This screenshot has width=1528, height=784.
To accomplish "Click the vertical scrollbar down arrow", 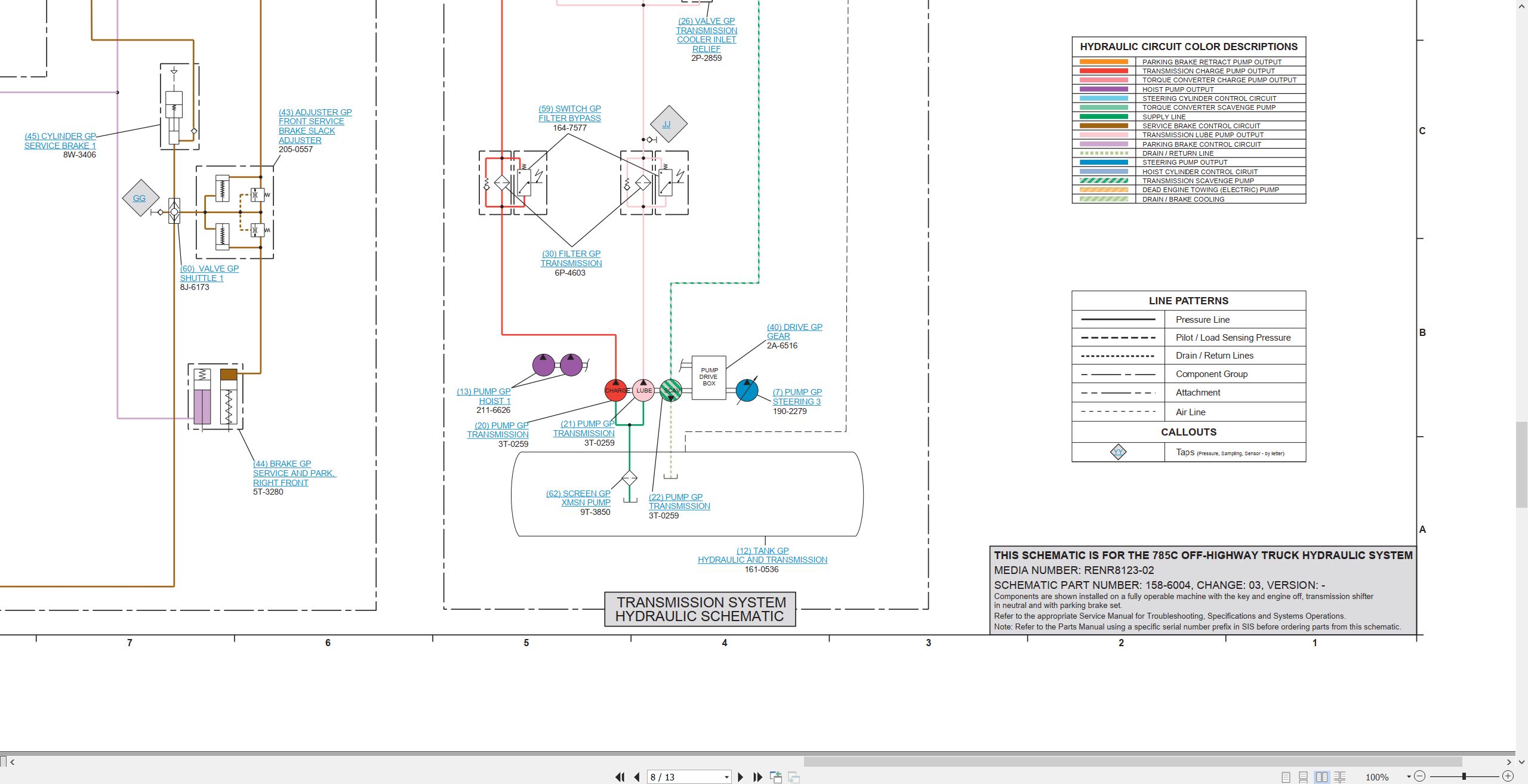I will coord(1522,762).
